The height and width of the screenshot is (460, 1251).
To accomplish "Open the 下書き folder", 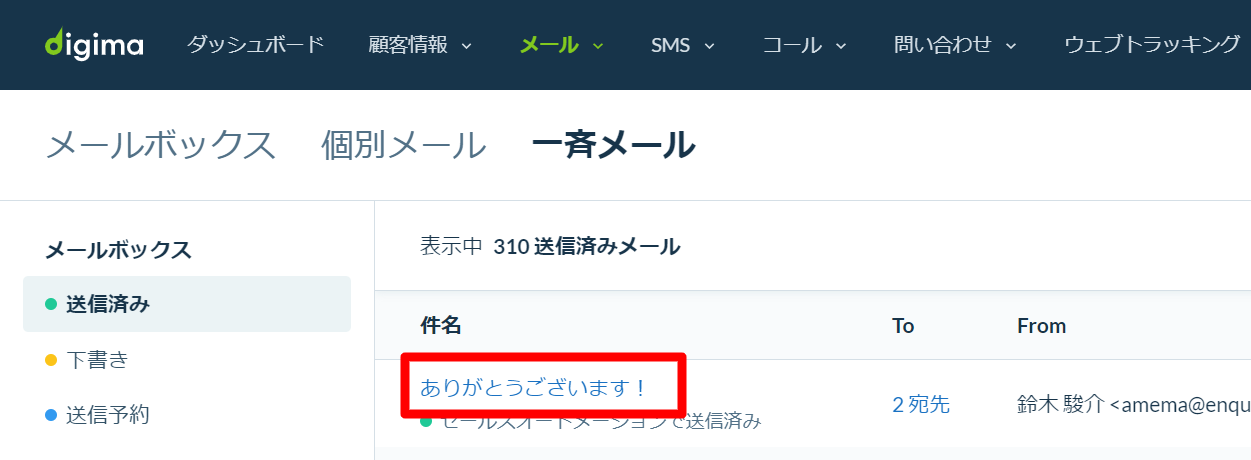I will tap(97, 359).
